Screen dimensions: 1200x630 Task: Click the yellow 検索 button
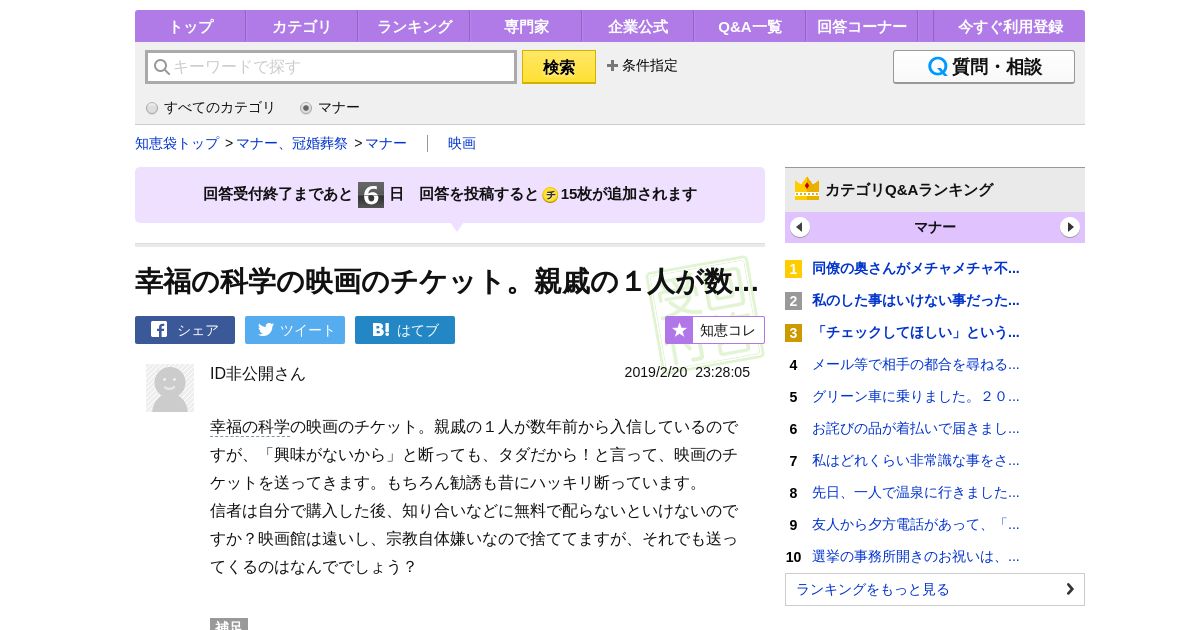(x=559, y=67)
